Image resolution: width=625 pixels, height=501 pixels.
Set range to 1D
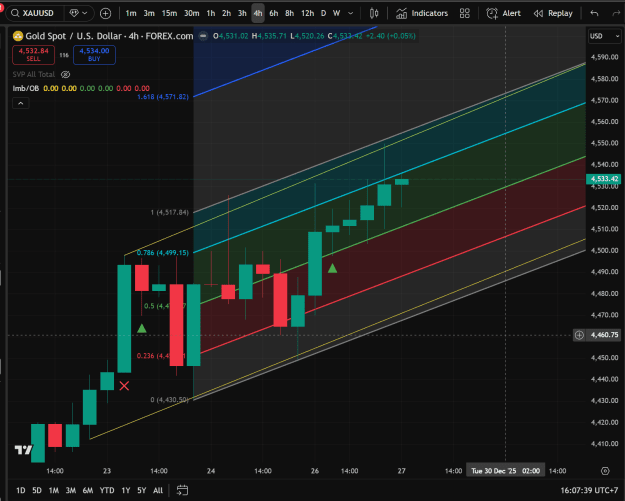tap(21, 490)
